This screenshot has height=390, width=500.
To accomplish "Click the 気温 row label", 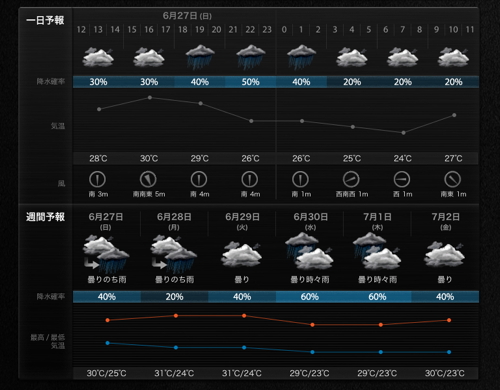I will tap(58, 126).
